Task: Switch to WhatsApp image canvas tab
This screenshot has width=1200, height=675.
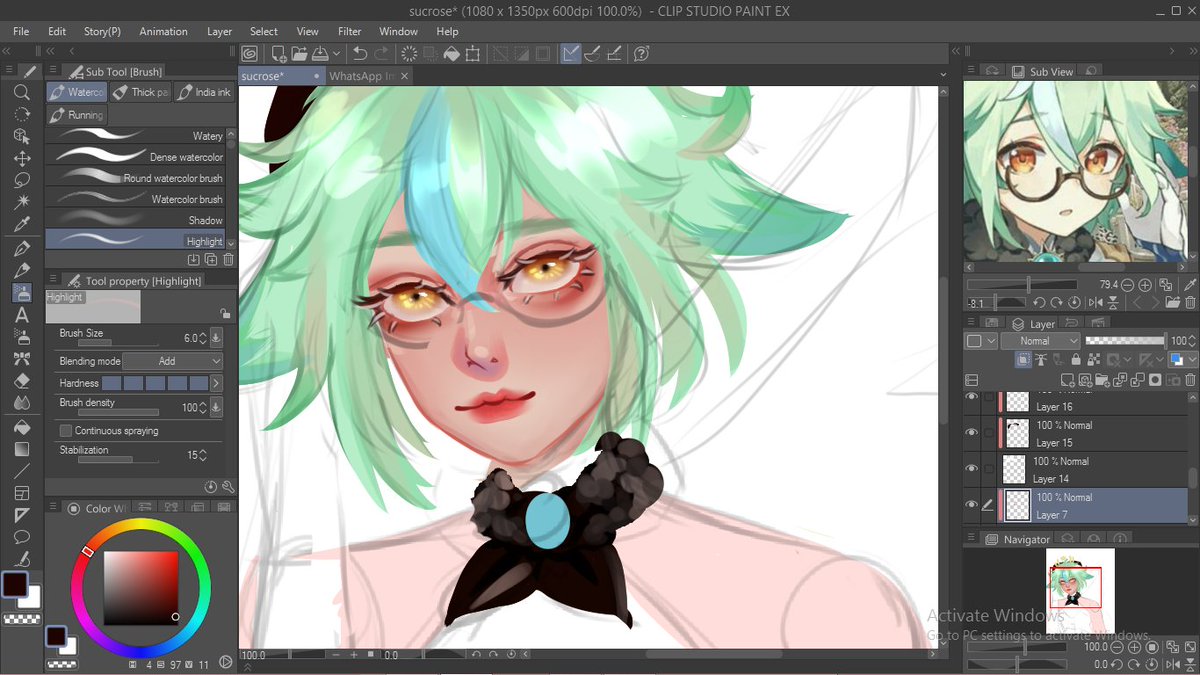Action: click(361, 76)
